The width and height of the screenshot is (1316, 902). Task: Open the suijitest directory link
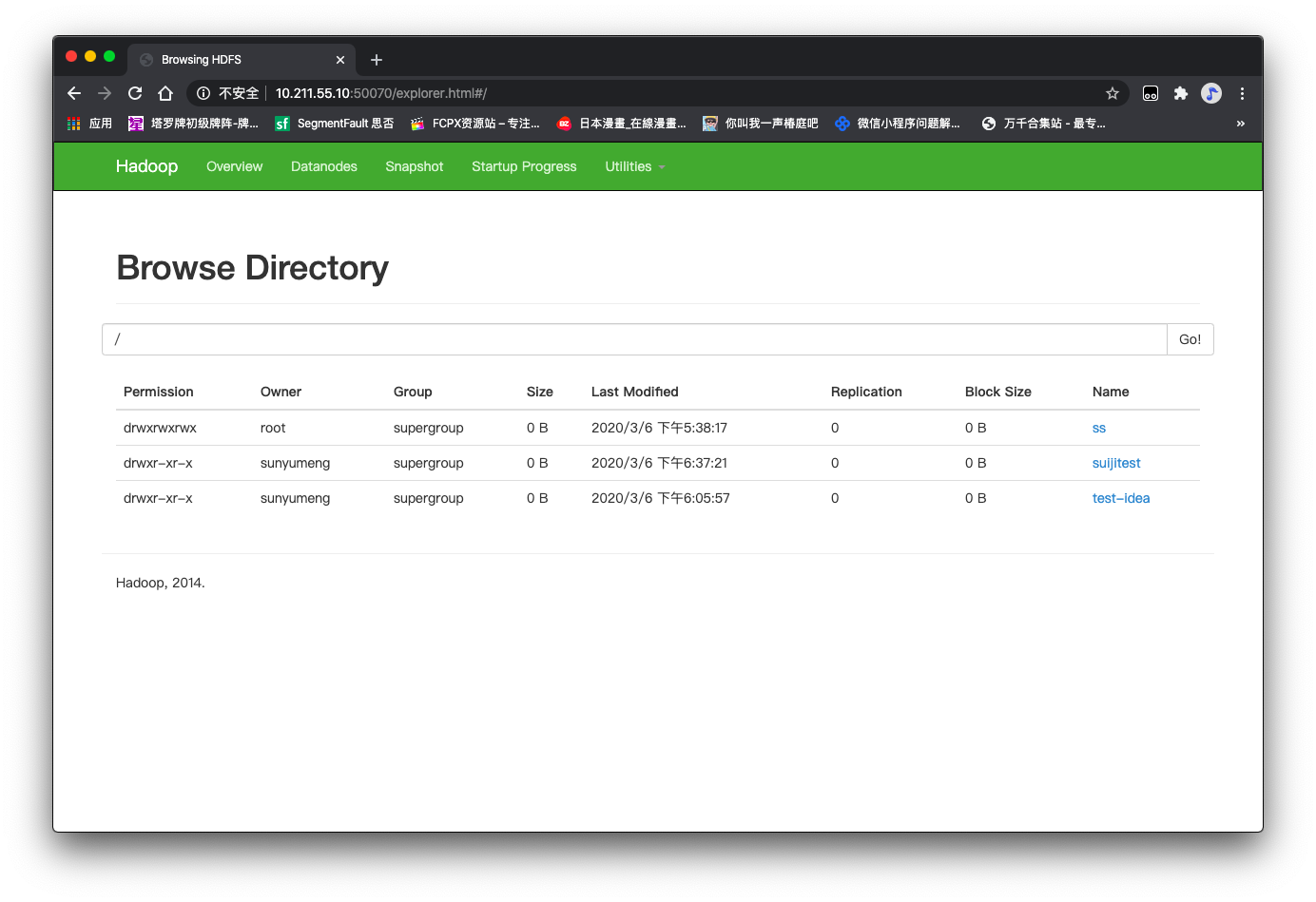(1116, 463)
